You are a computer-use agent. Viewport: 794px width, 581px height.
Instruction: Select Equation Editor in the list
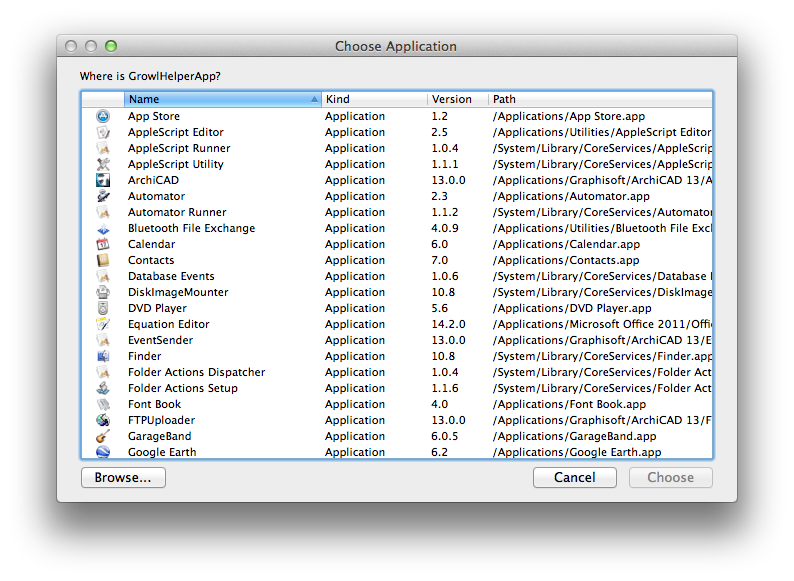(x=169, y=324)
